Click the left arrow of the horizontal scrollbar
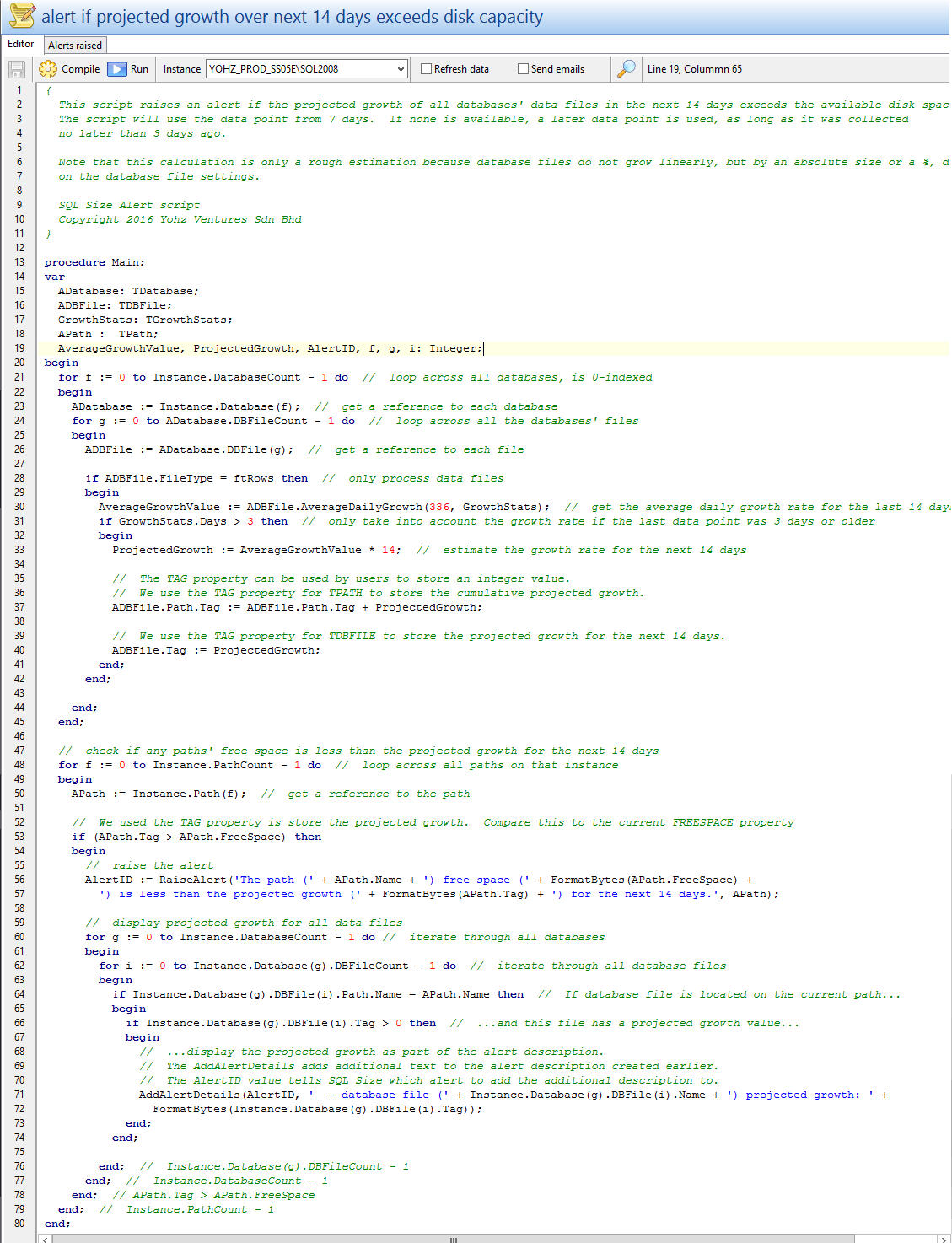This screenshot has width=952, height=1243. click(x=46, y=1238)
